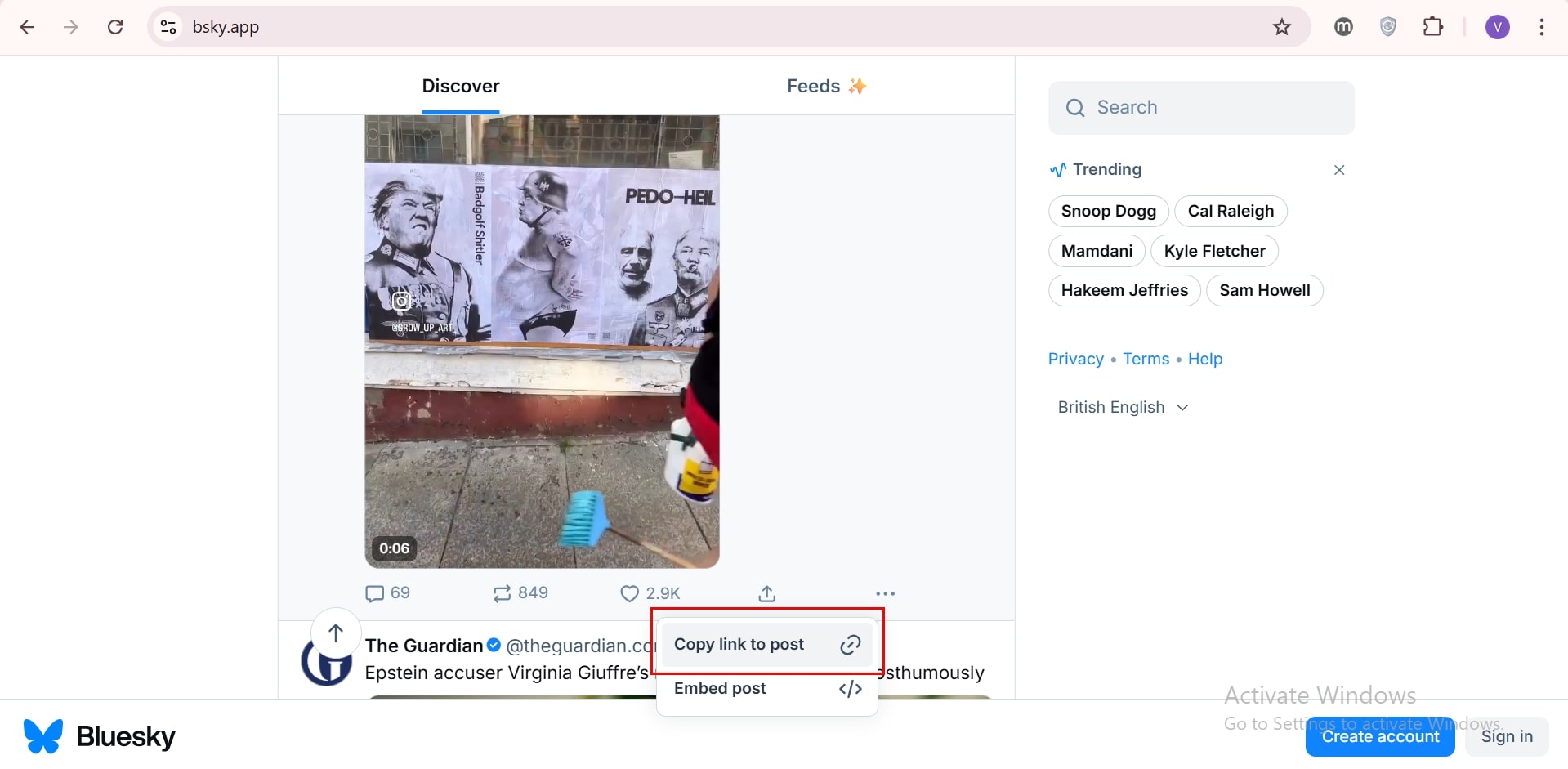Click the Create account button
Viewport: 1568px width, 769px height.
point(1379,736)
